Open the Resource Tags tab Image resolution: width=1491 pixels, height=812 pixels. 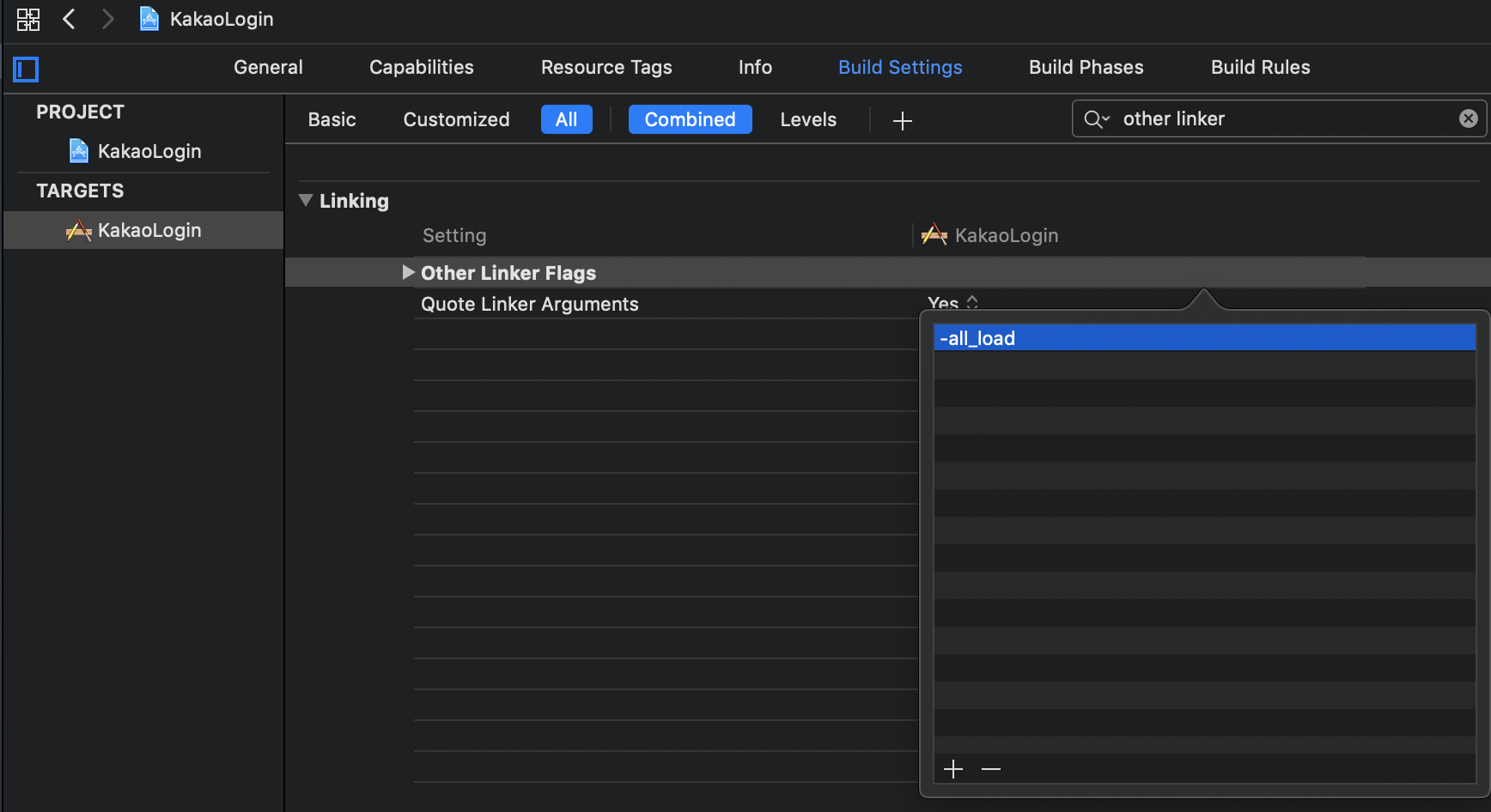coord(606,67)
